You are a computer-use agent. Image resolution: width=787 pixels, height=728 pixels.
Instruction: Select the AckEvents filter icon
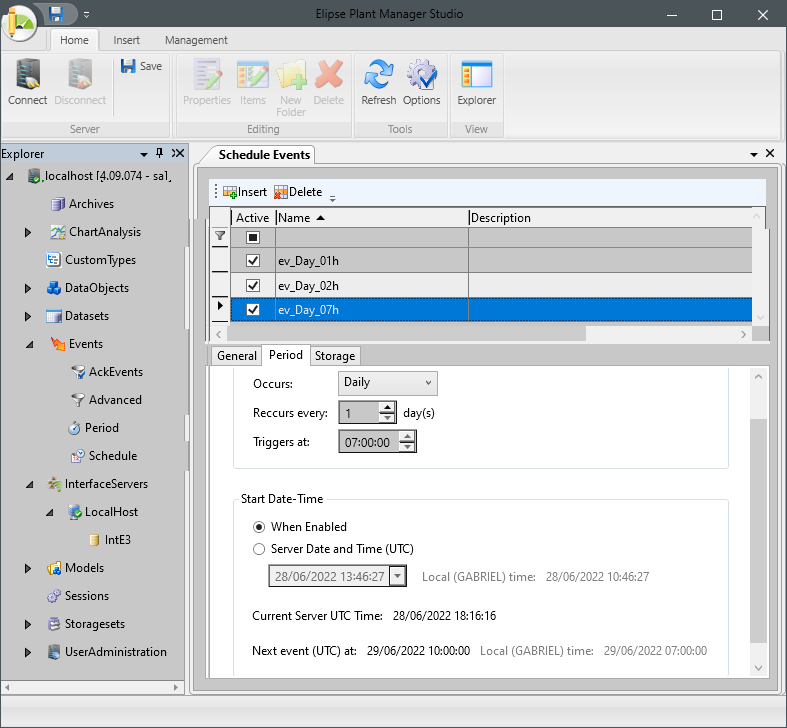[x=78, y=372]
